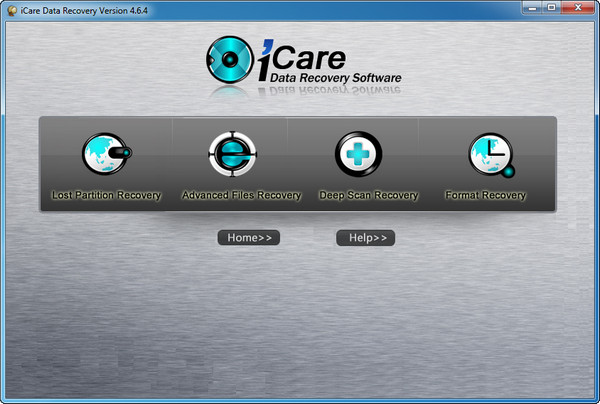Click 'iCare Data Recovery Version 4.6.4' title
The width and height of the screenshot is (600, 404).
coord(84,11)
